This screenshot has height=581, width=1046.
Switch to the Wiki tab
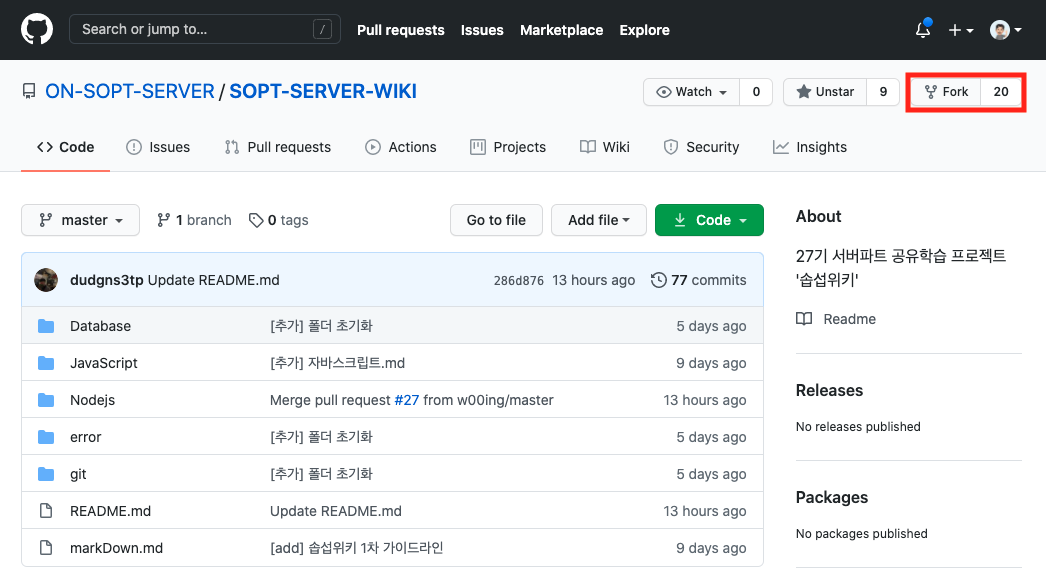[604, 147]
